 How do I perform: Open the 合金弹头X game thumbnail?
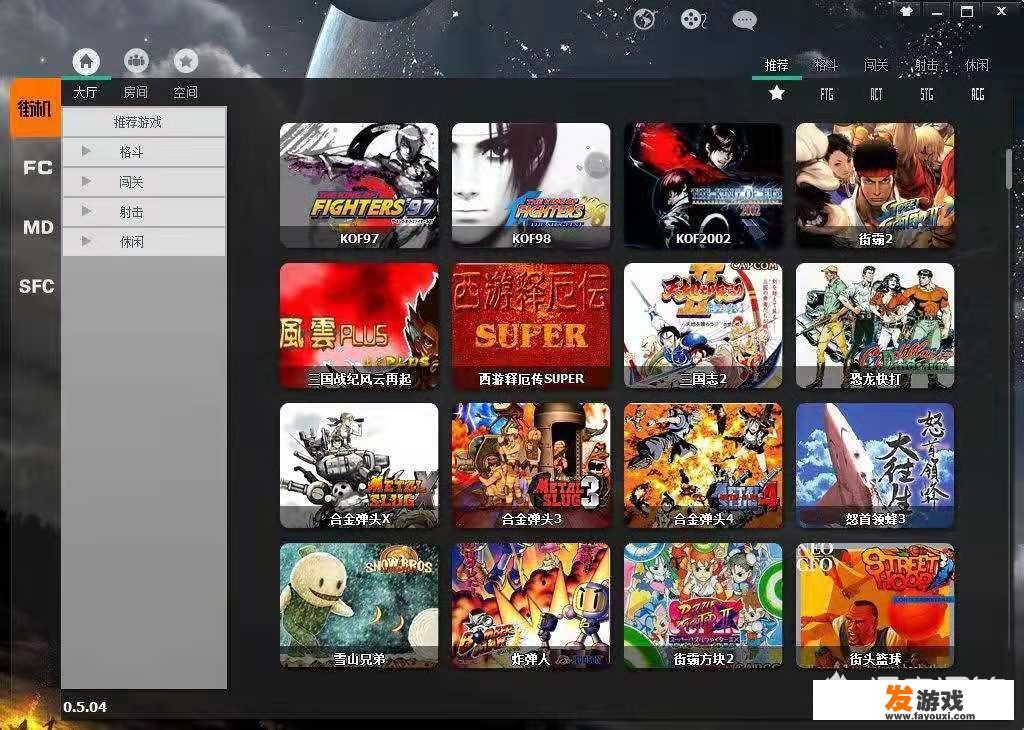359,466
